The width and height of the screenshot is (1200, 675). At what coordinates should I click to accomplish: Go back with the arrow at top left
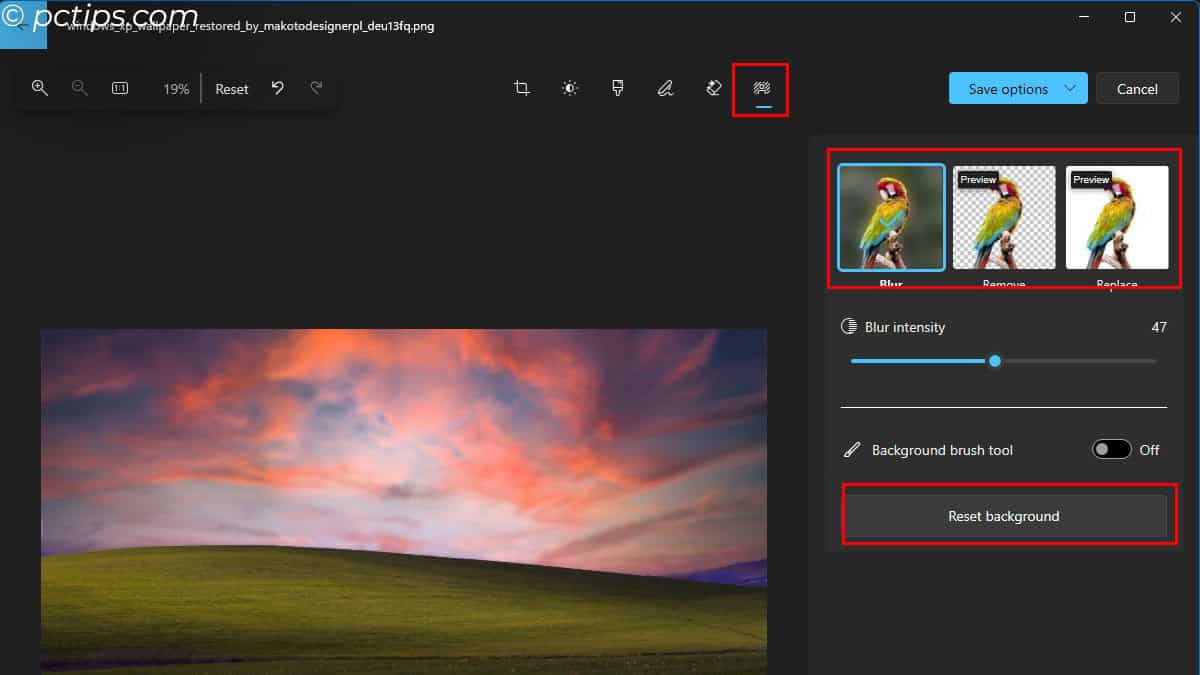click(x=20, y=25)
